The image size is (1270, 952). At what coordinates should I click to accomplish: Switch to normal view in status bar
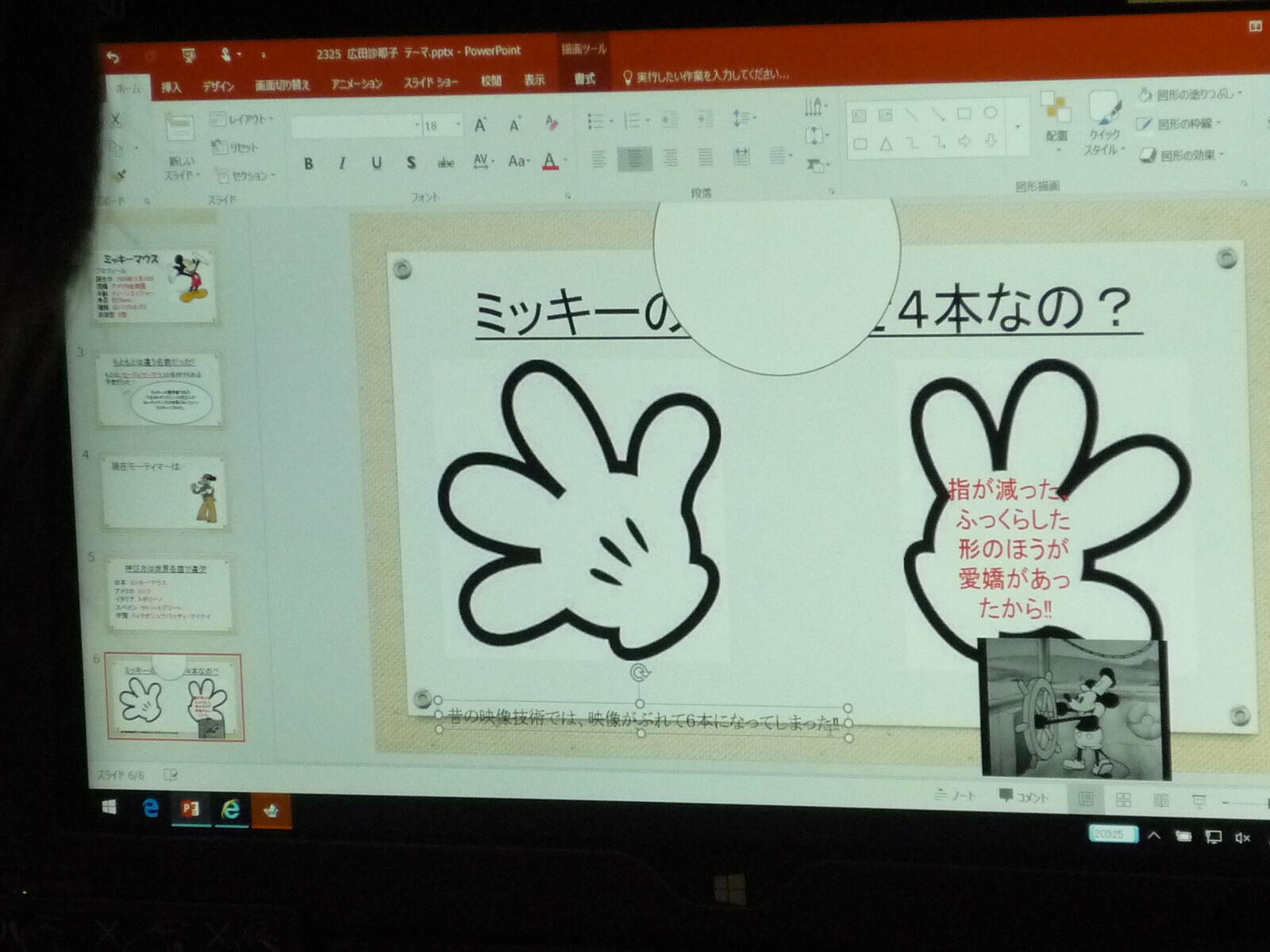coord(1085,800)
